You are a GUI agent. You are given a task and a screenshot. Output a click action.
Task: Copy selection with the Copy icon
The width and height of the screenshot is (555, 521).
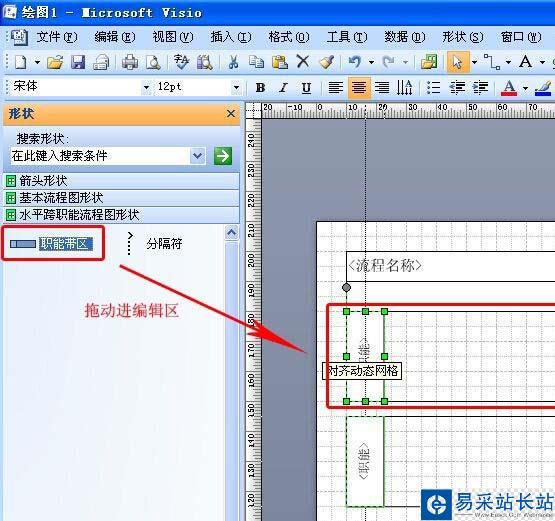coord(256,62)
